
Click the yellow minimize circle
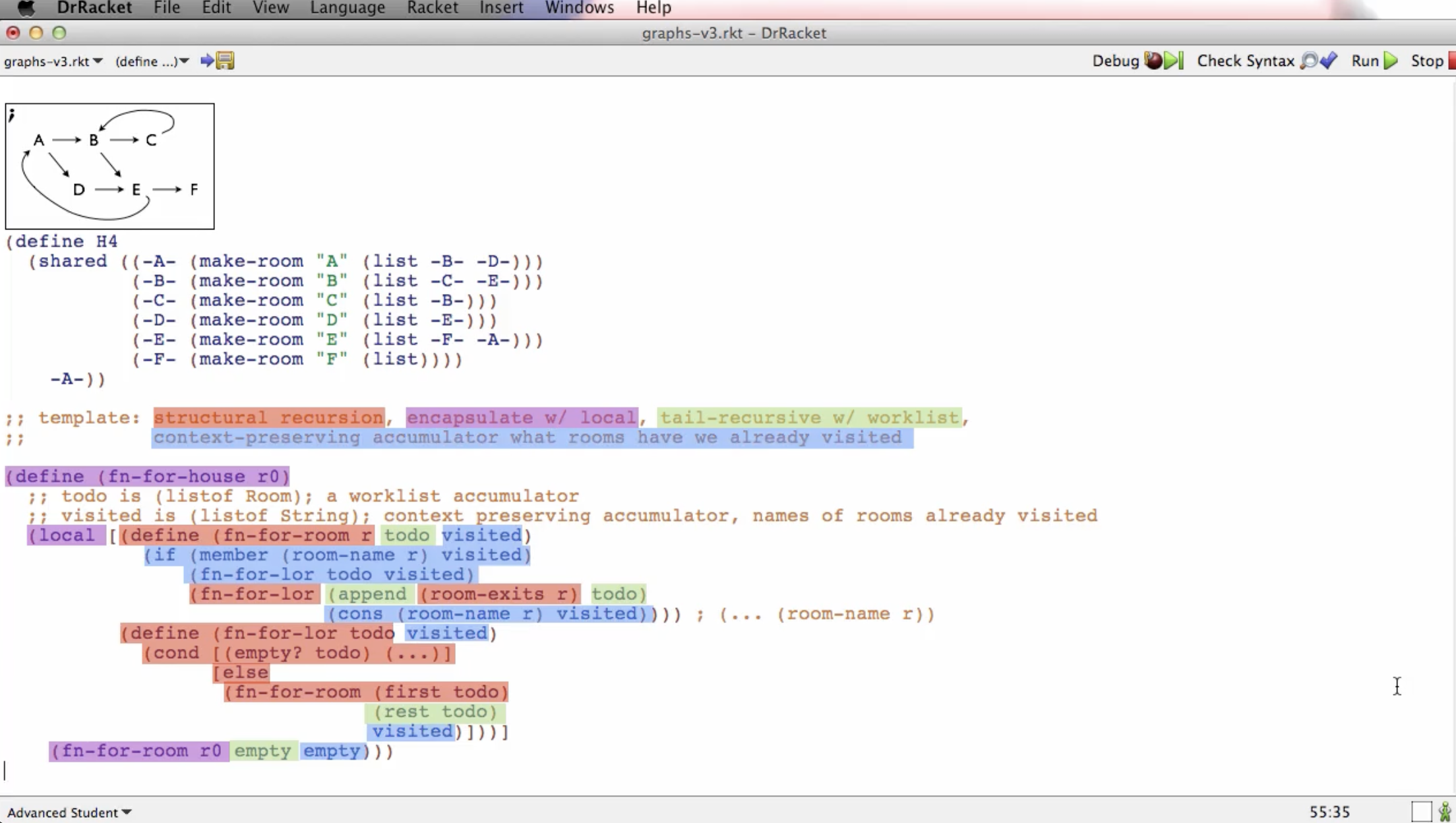36,32
